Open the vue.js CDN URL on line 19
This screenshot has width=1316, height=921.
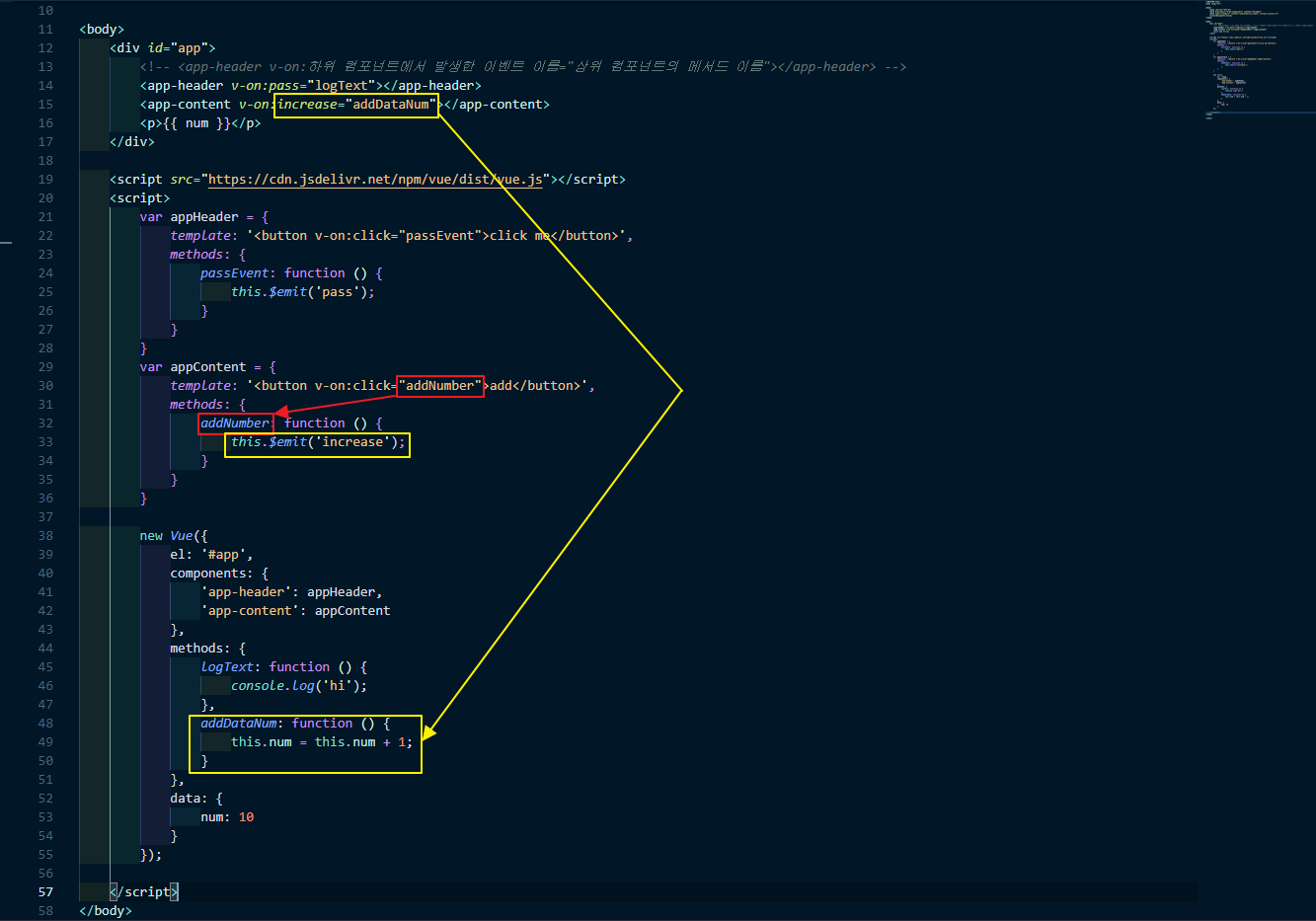coord(375,180)
